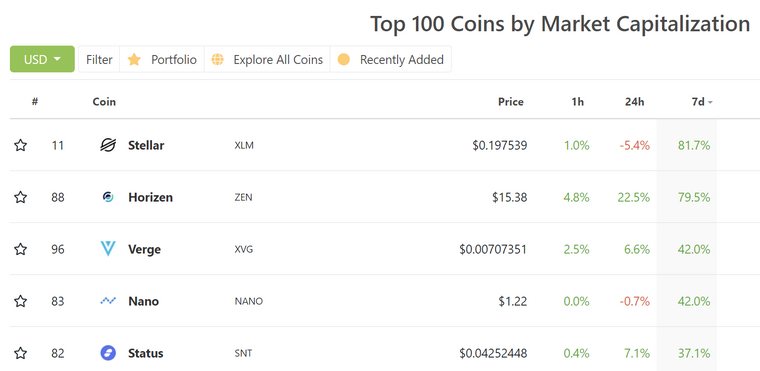This screenshot has height=371, width=760.
Task: Toggle favorite star for Status
Action: point(20,353)
